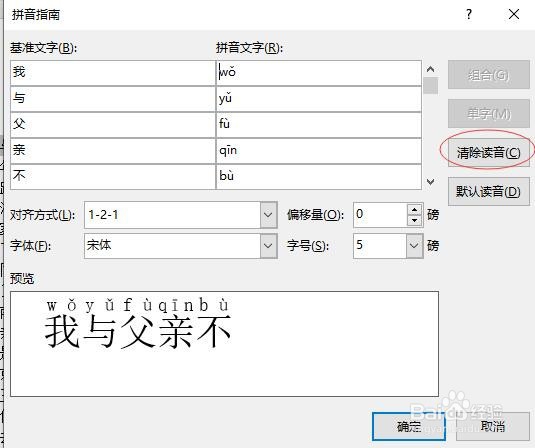Click the list scrollbar thumb
The width and height of the screenshot is (535, 448).
pos(431,85)
